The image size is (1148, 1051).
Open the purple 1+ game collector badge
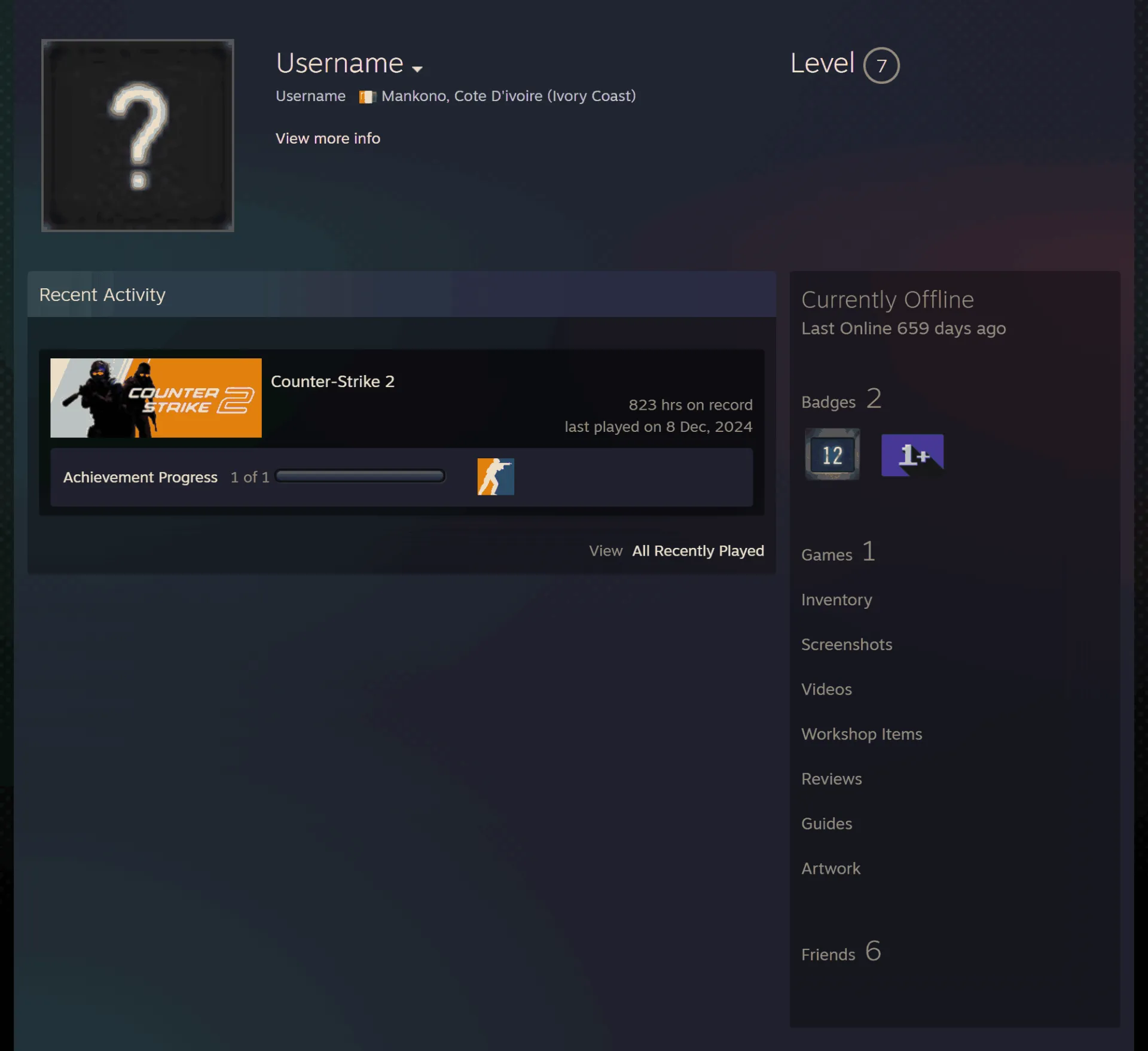pos(912,455)
